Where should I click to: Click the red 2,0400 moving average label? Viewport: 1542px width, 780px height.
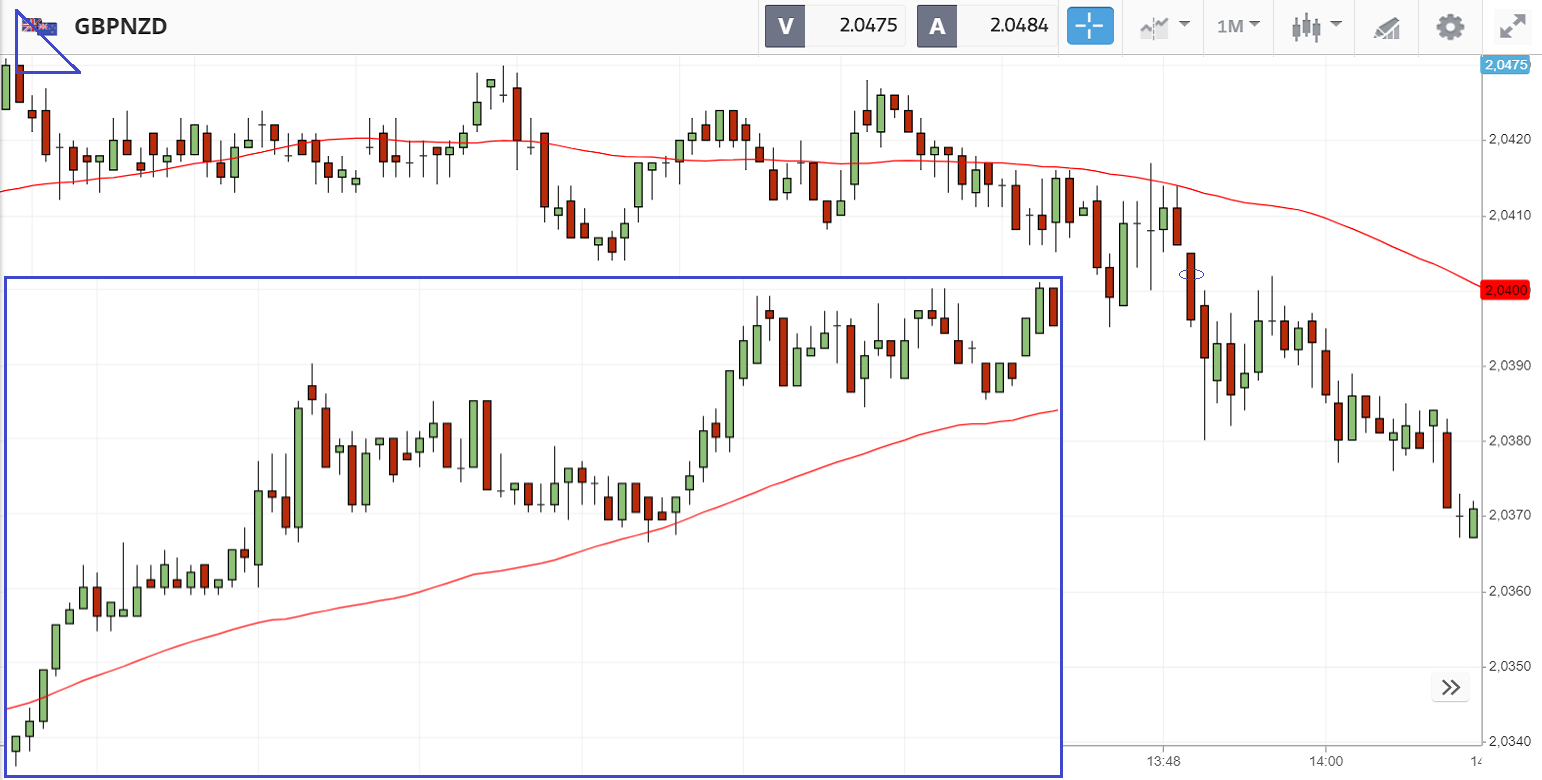pos(1506,290)
